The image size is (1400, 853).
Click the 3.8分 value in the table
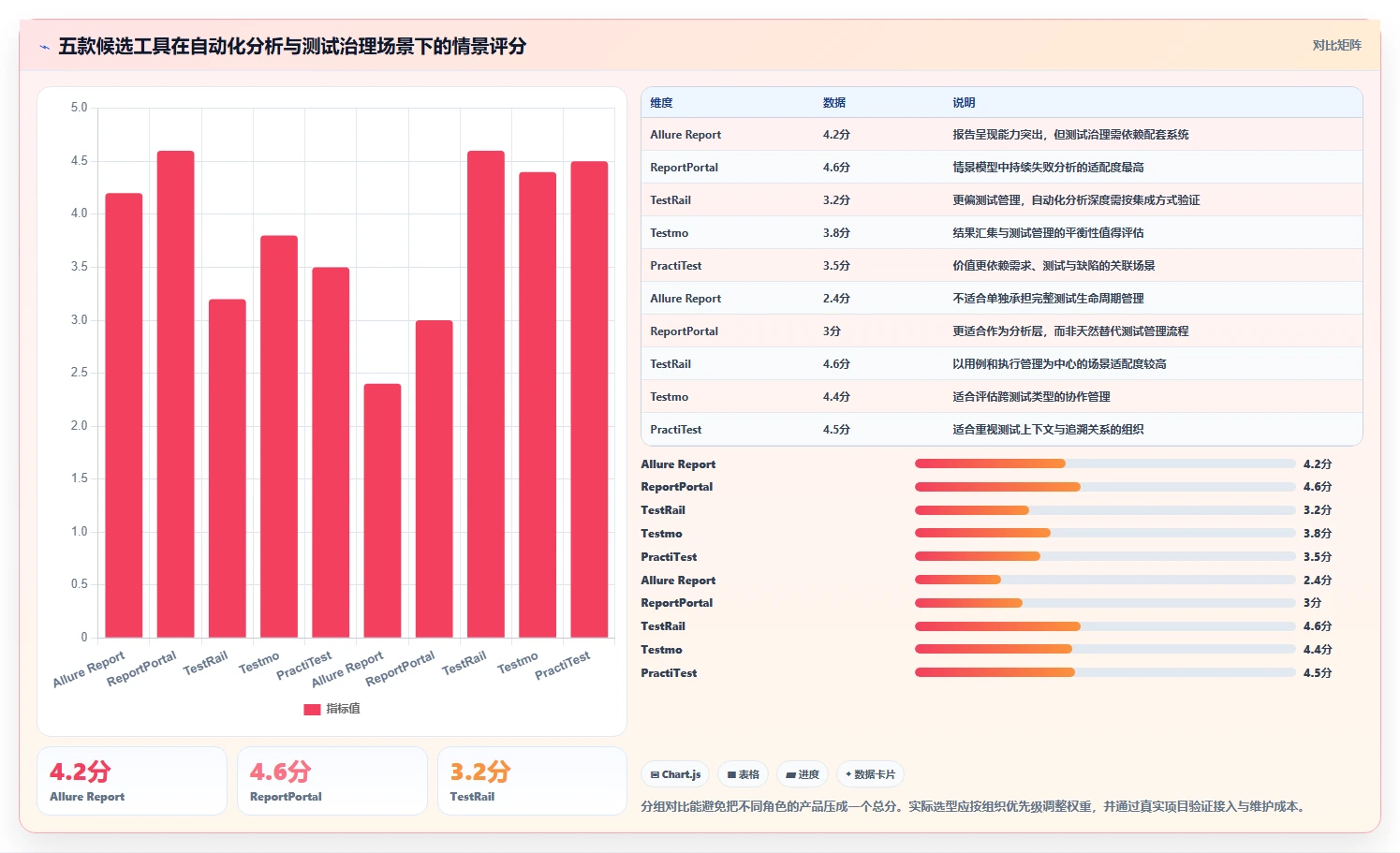[836, 233]
